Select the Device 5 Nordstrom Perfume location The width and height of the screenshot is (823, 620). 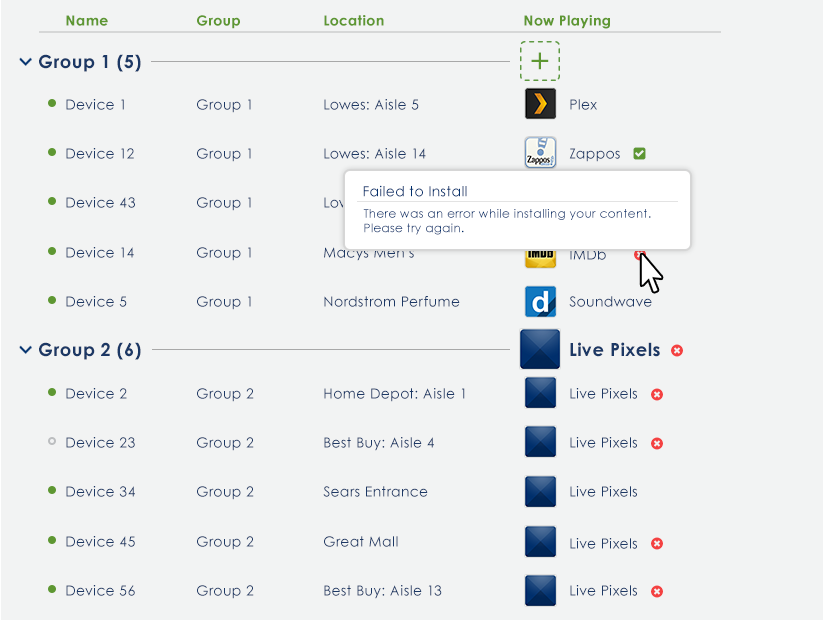pos(391,301)
